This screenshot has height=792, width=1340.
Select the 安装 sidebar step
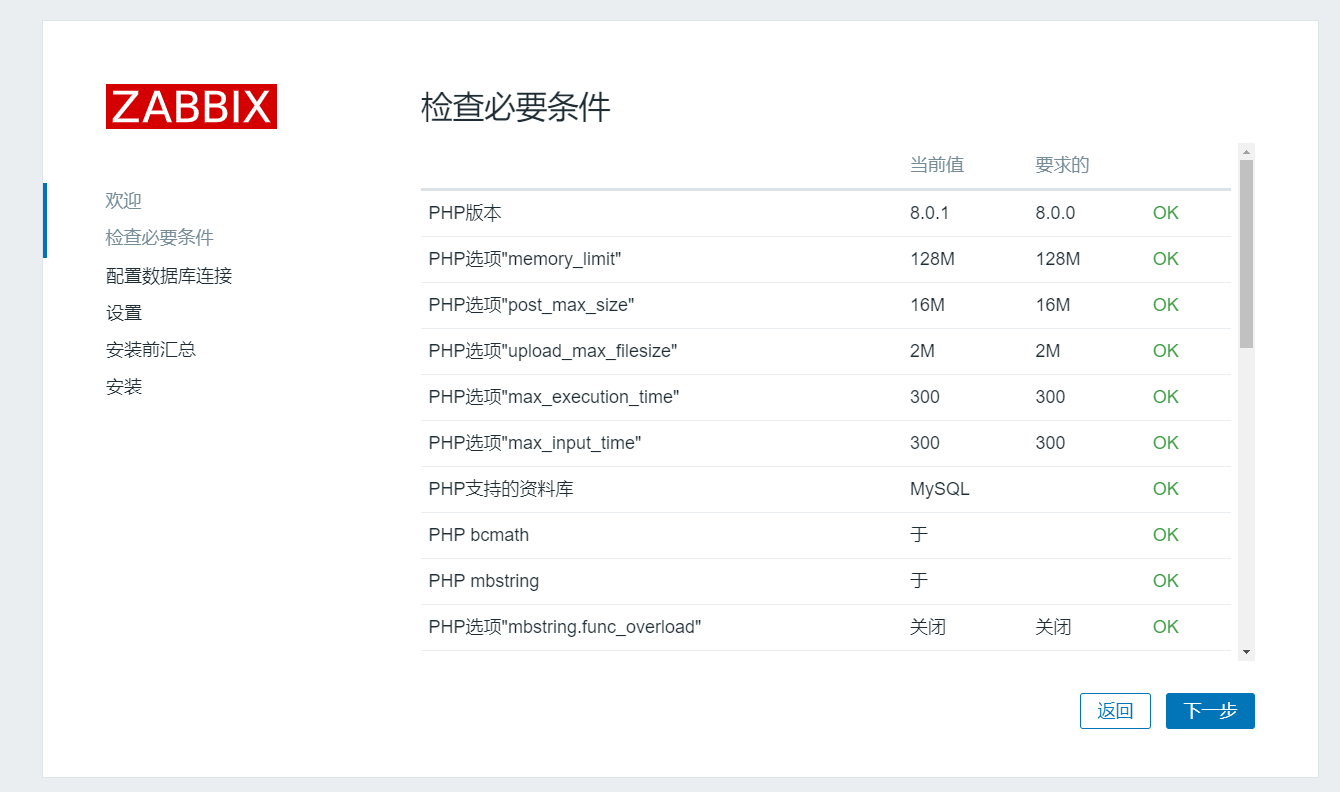[124, 386]
